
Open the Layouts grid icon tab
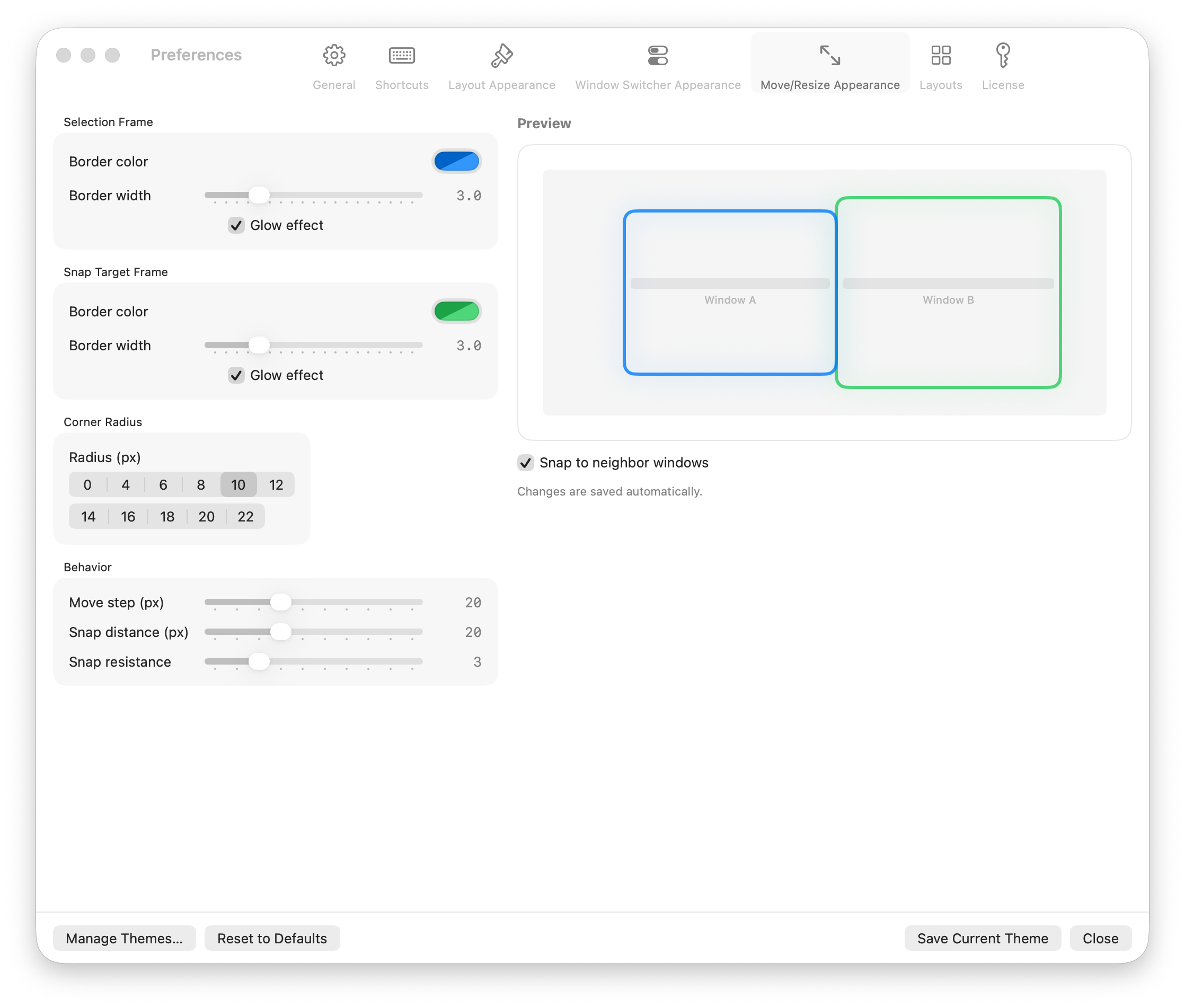(x=941, y=56)
